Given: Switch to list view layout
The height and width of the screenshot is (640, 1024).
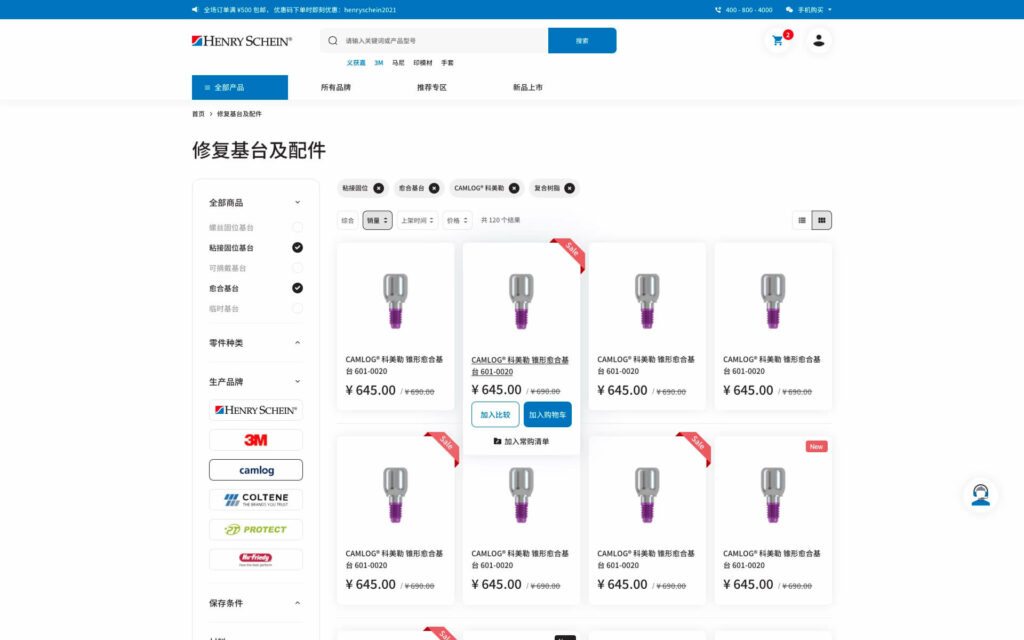Looking at the screenshot, I should 802,220.
